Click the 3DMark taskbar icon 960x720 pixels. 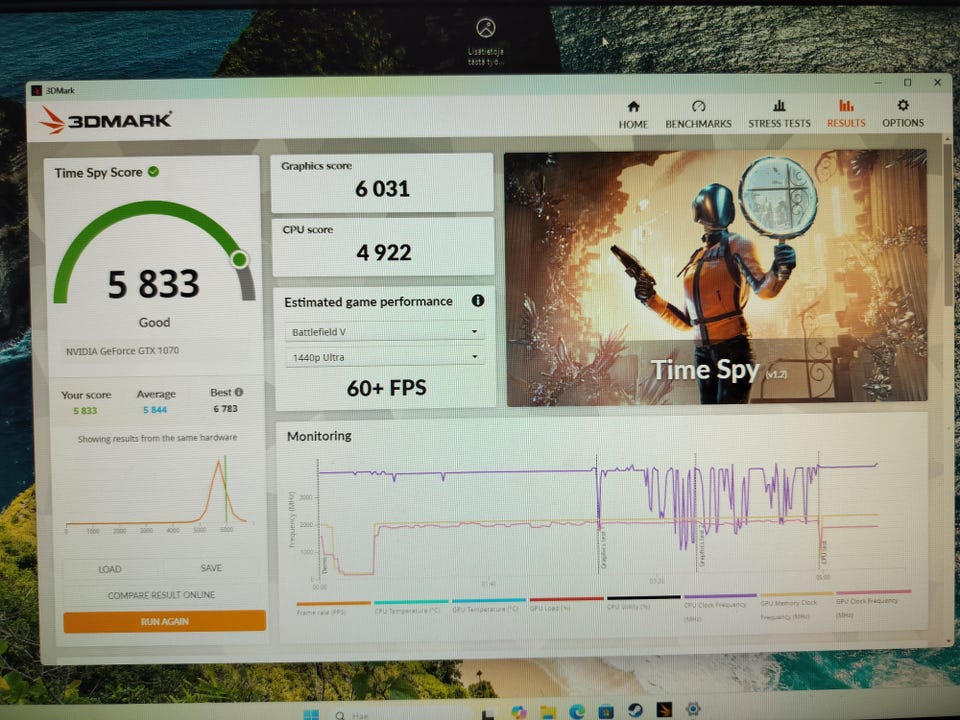pyautogui.click(x=664, y=710)
